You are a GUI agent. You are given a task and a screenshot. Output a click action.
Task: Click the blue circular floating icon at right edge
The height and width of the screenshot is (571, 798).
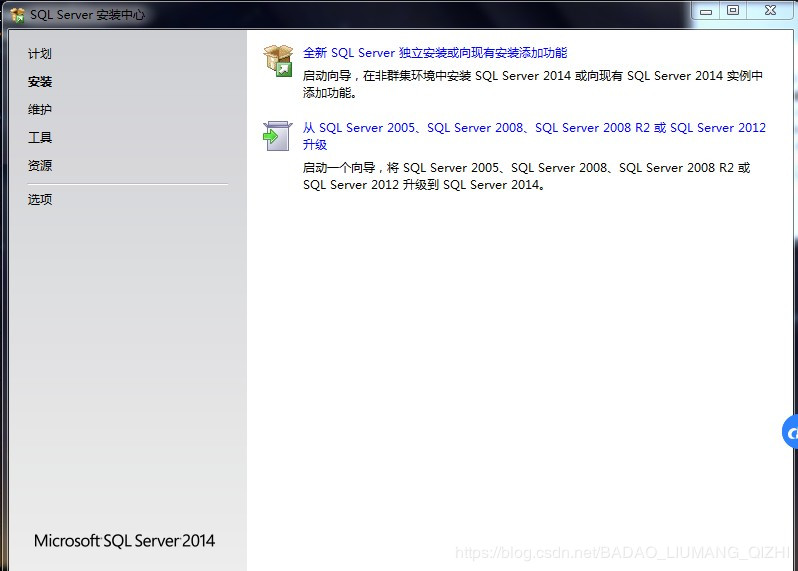790,432
